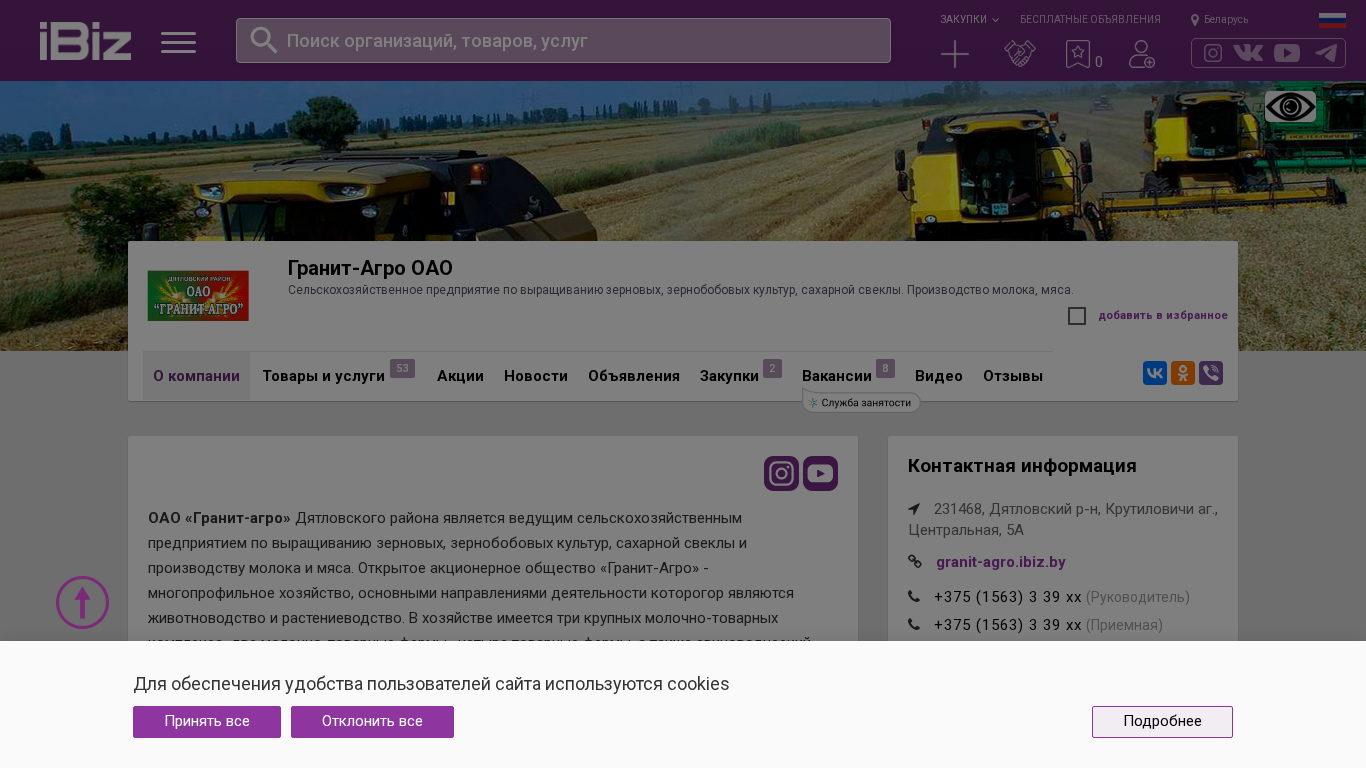Click the search magnifier icon
The image size is (1366, 768).
pos(263,40)
